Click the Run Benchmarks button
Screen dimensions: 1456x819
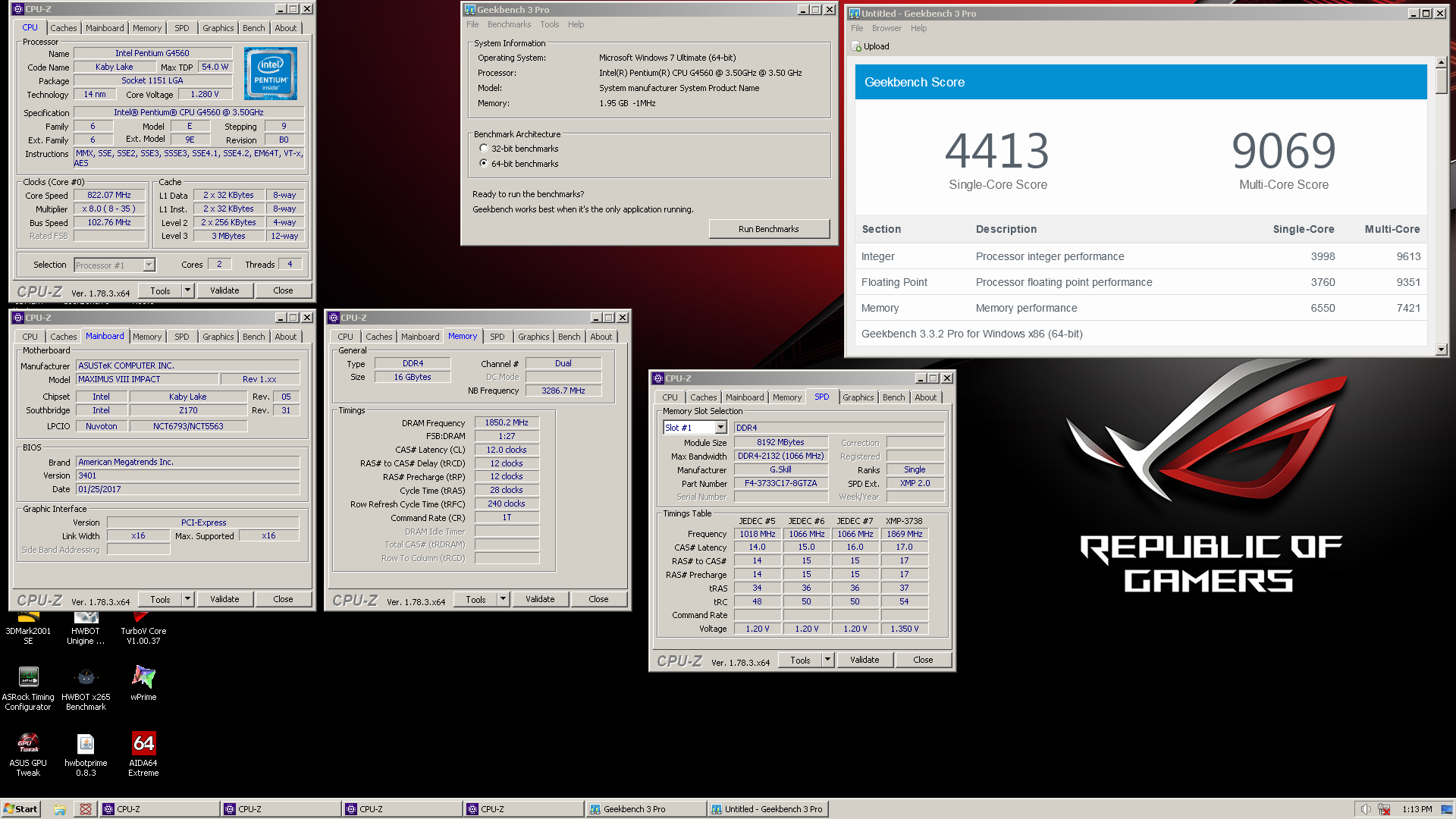(769, 229)
